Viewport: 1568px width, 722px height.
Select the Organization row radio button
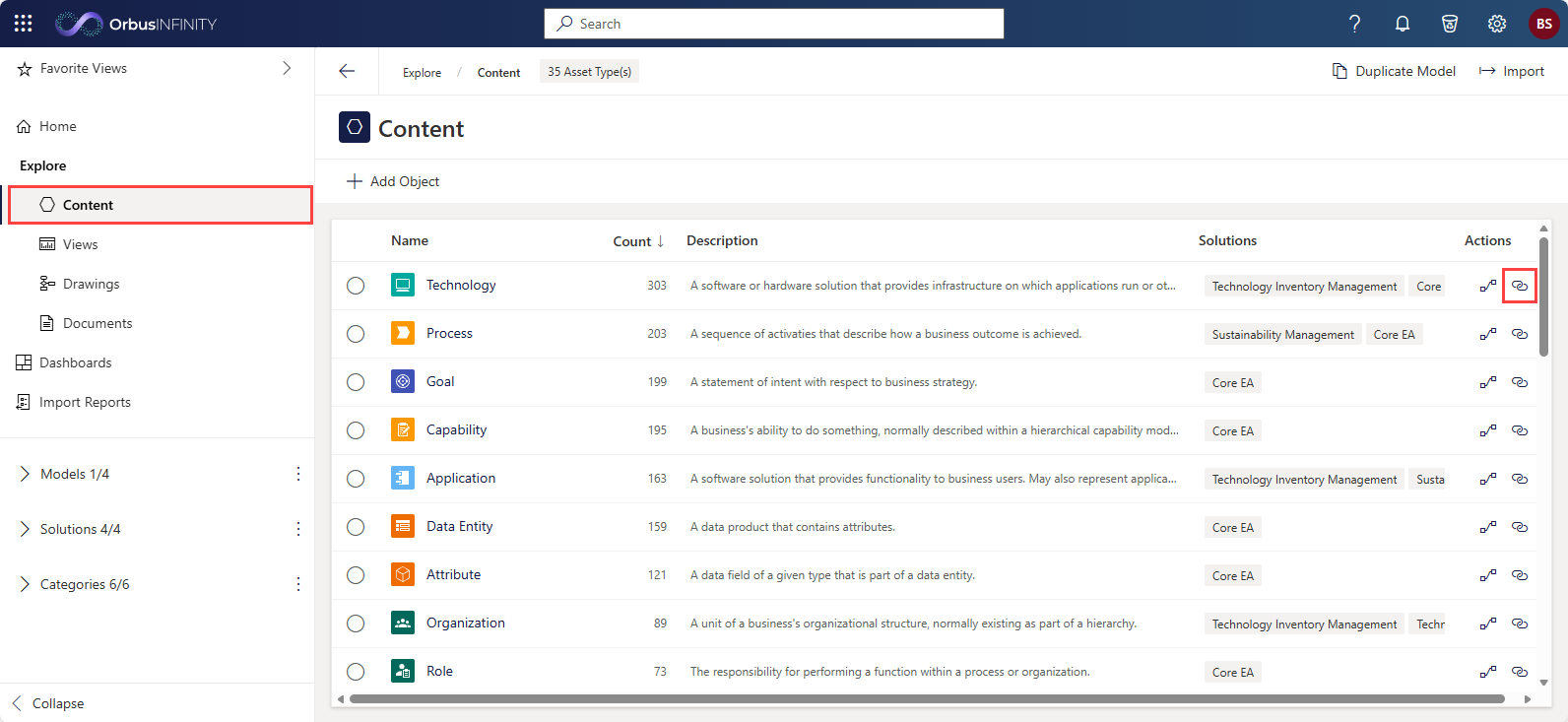pyautogui.click(x=356, y=624)
